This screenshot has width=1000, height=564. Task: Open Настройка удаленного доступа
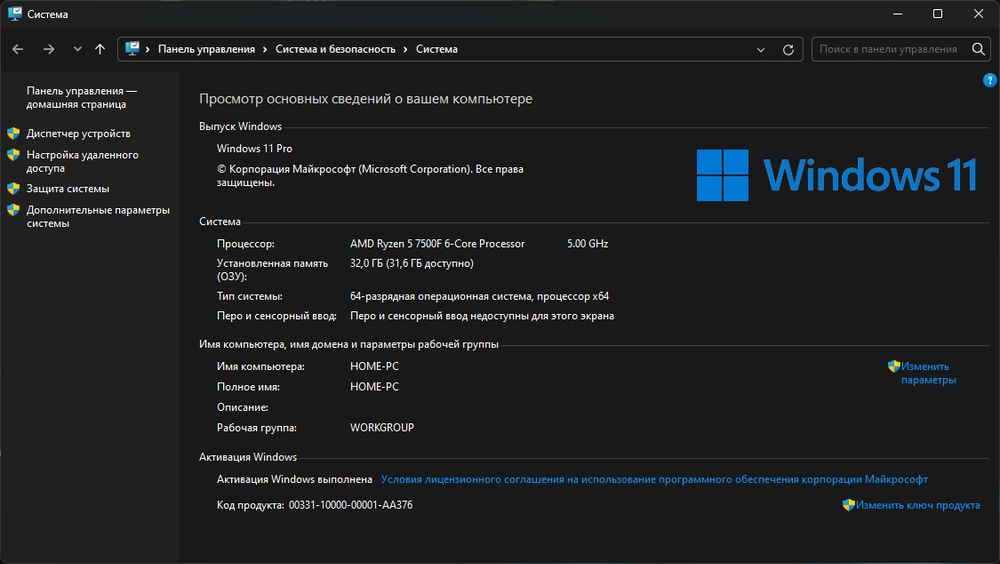[82, 161]
